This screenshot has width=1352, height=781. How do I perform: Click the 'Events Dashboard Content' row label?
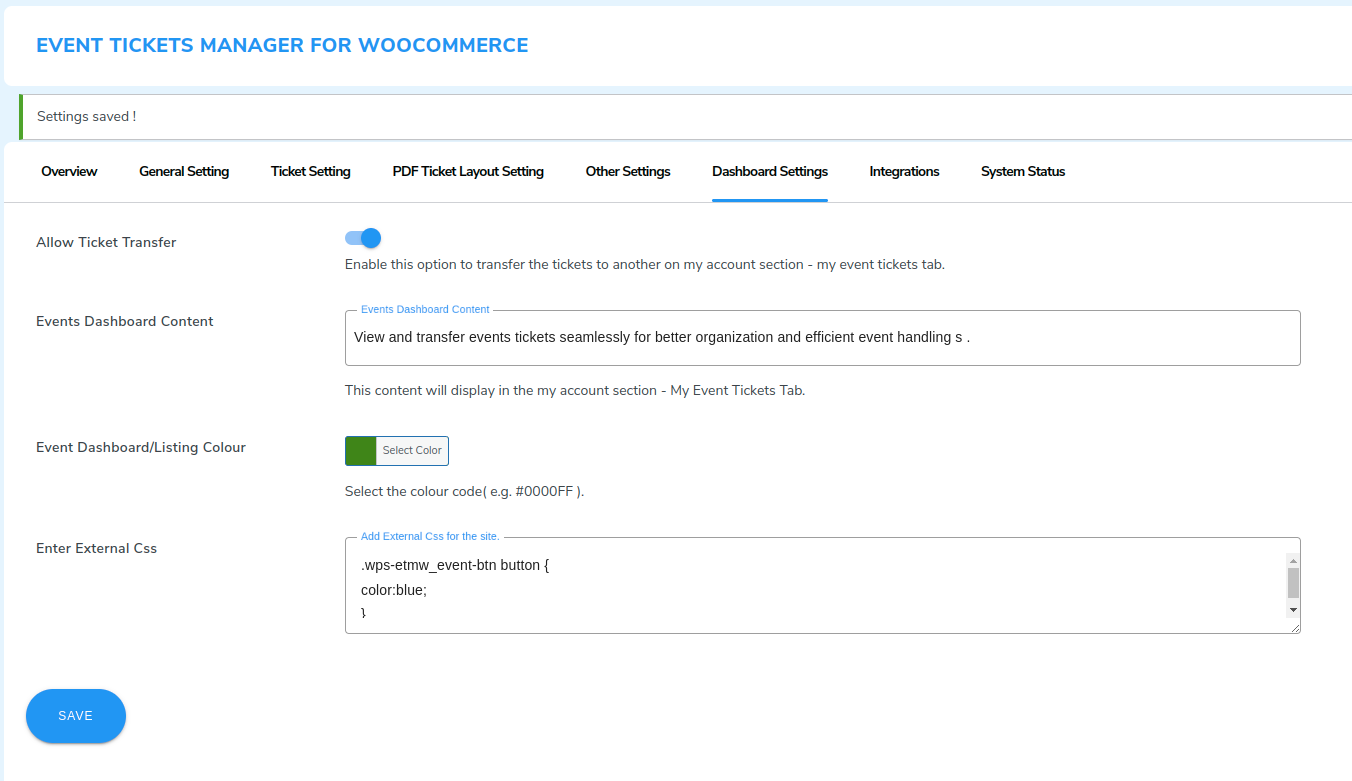(125, 321)
